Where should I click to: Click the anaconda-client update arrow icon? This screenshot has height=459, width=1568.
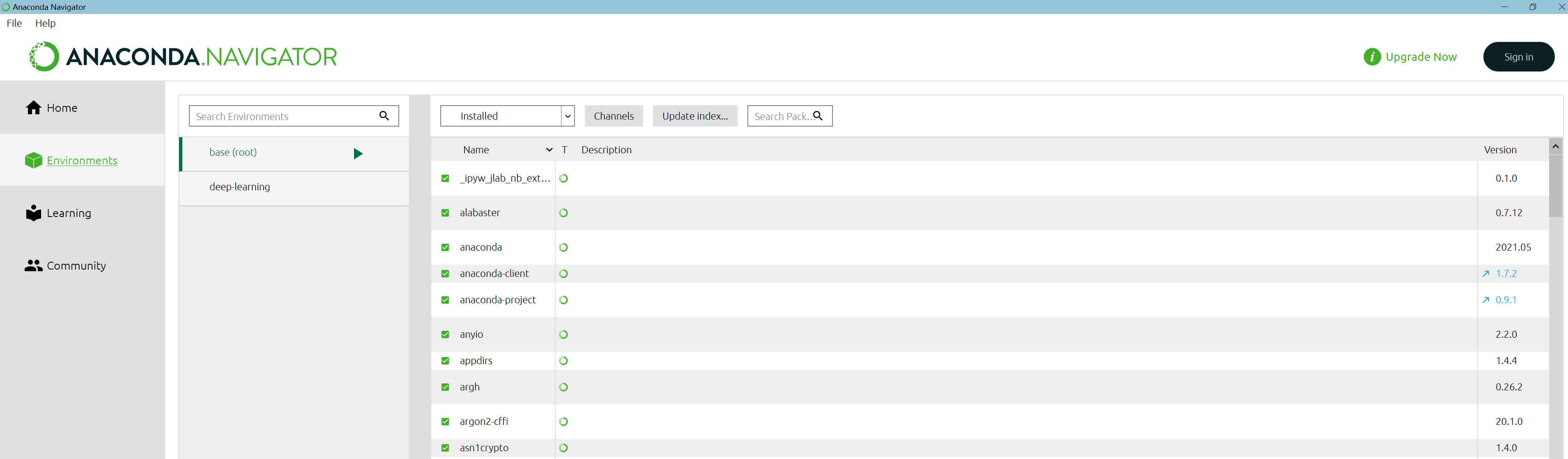1486,274
